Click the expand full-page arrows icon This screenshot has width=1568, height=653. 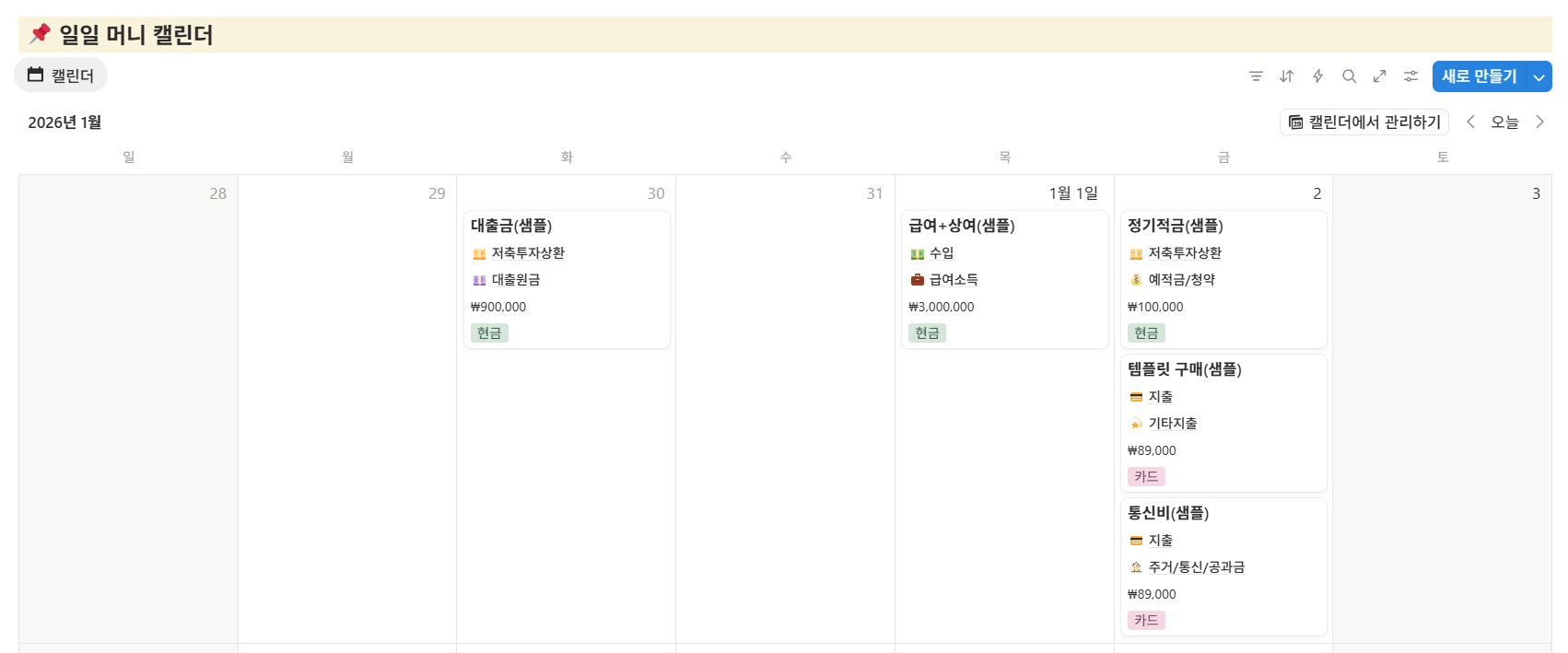[x=1379, y=76]
